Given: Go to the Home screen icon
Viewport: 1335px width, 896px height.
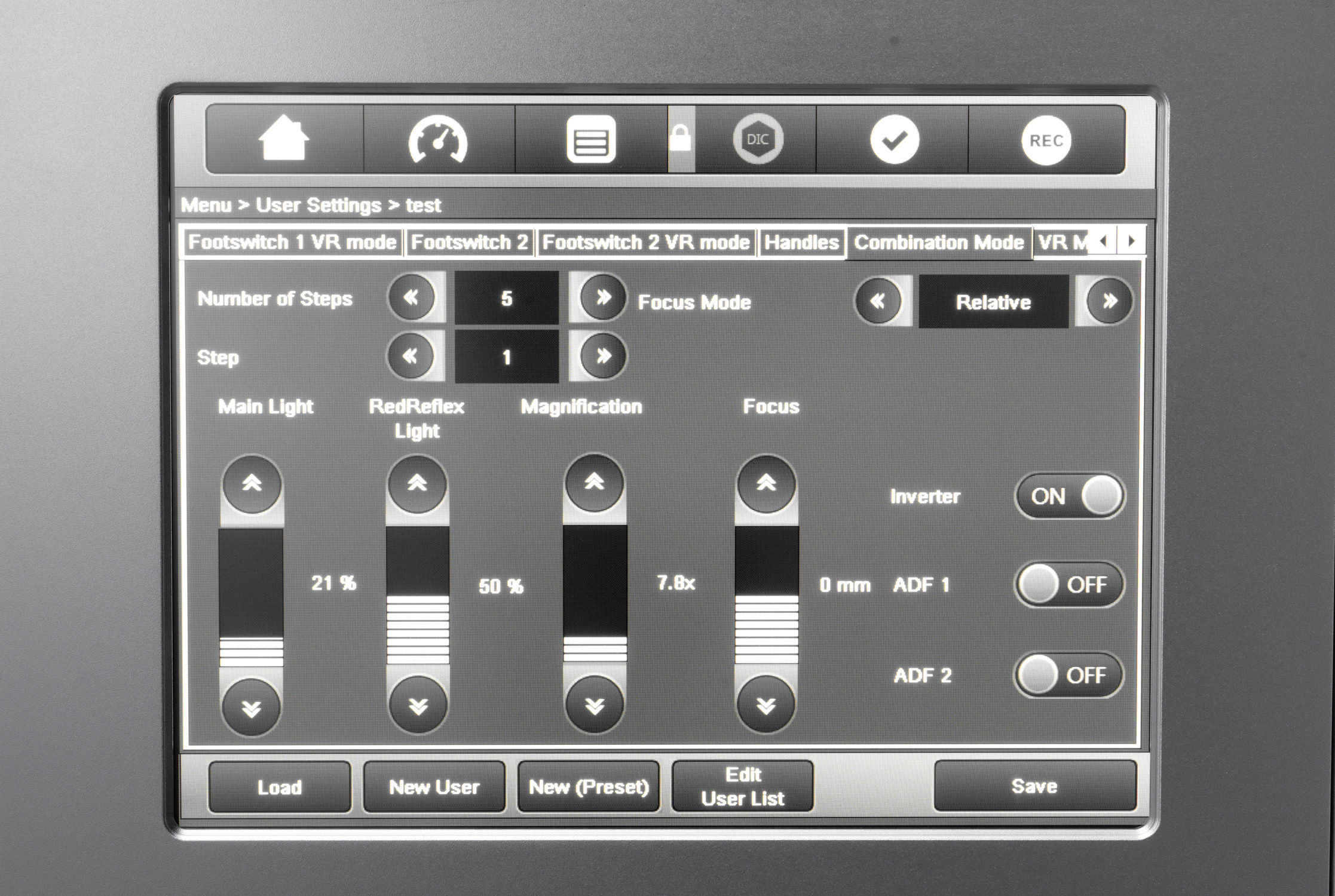Looking at the screenshot, I should pos(284,140).
